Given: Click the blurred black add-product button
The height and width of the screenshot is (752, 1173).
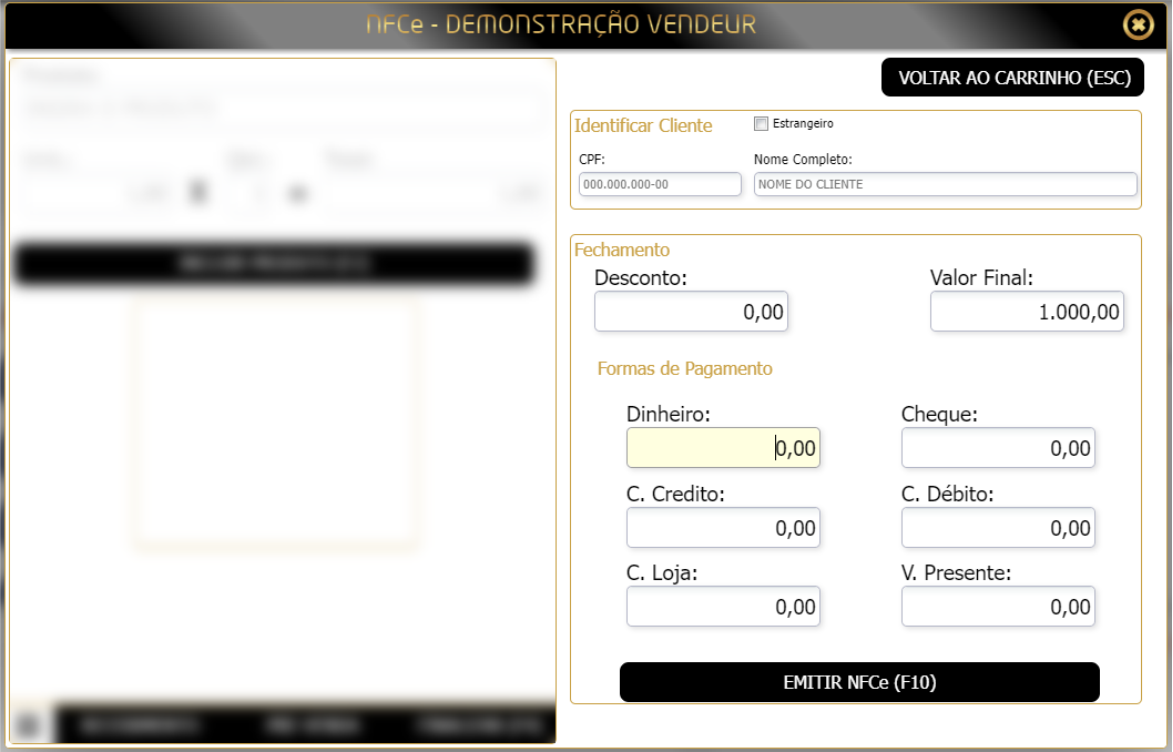Looking at the screenshot, I should coord(274,263).
